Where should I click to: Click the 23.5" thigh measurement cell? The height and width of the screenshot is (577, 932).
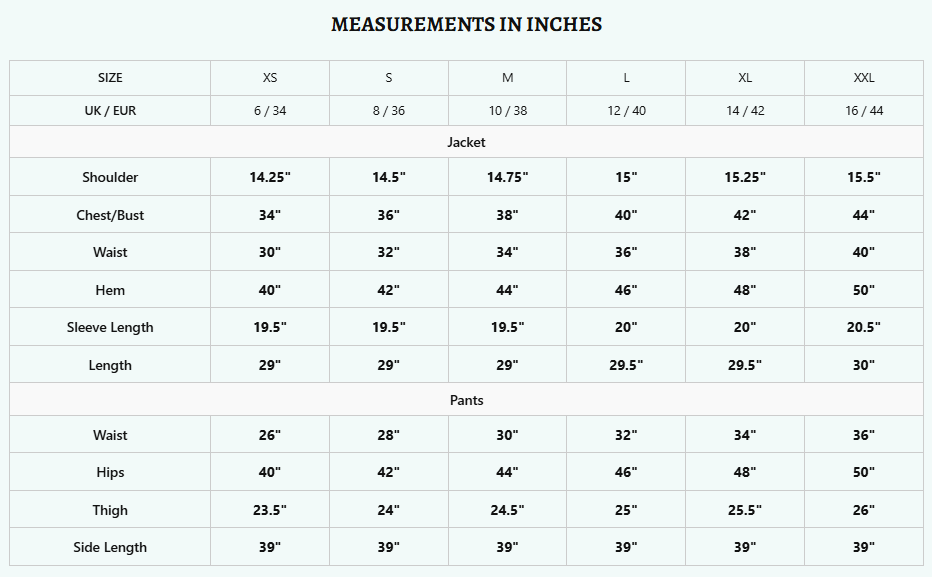[x=270, y=510]
